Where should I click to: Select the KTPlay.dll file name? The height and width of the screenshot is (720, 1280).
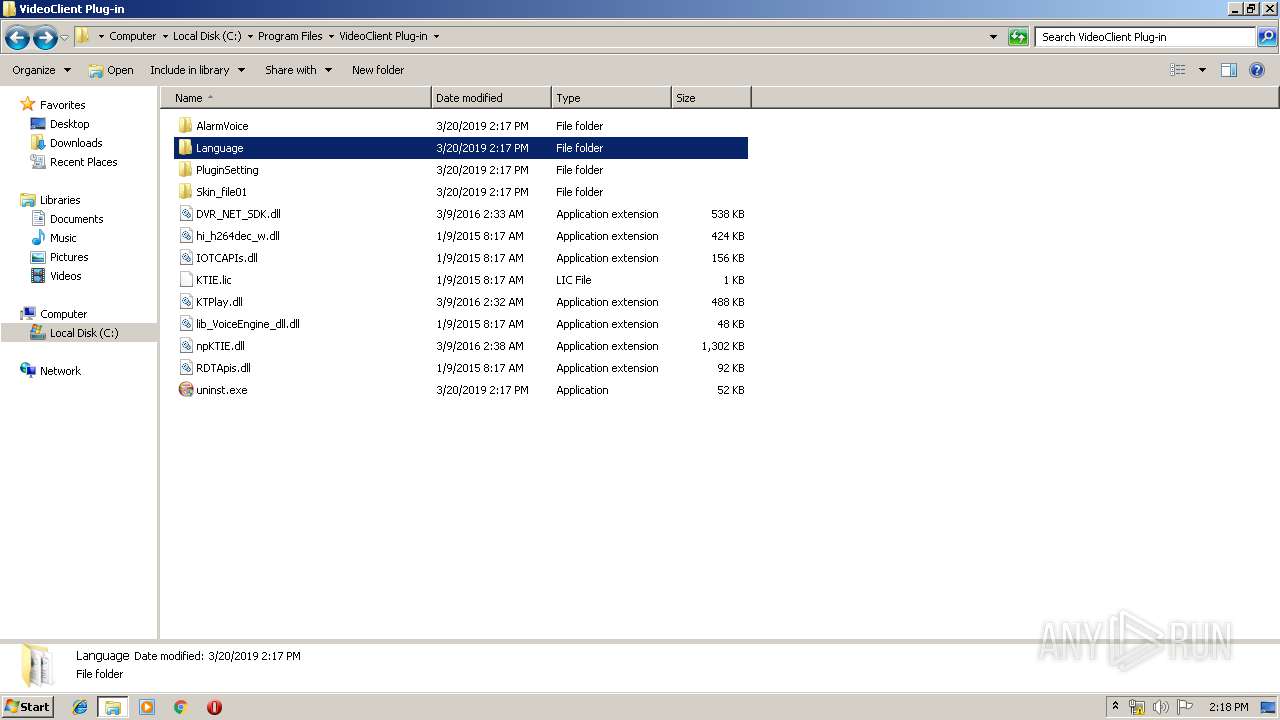tap(219, 302)
